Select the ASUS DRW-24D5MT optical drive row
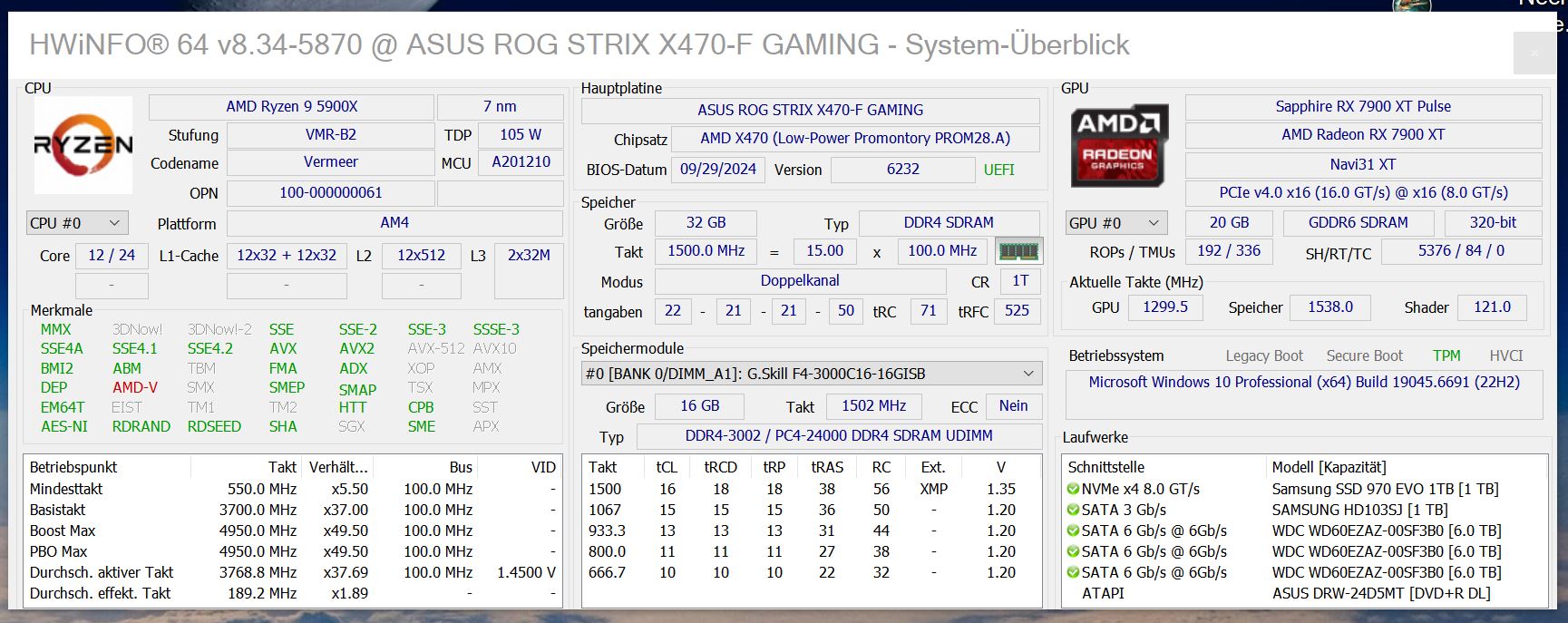Image resolution: width=1568 pixels, height=623 pixels. coord(1304,593)
